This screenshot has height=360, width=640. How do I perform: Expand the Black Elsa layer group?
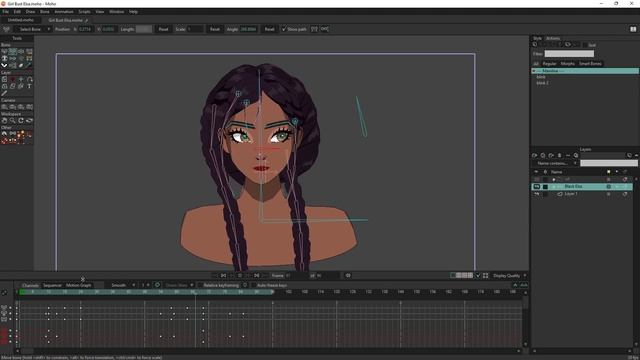pos(554,187)
